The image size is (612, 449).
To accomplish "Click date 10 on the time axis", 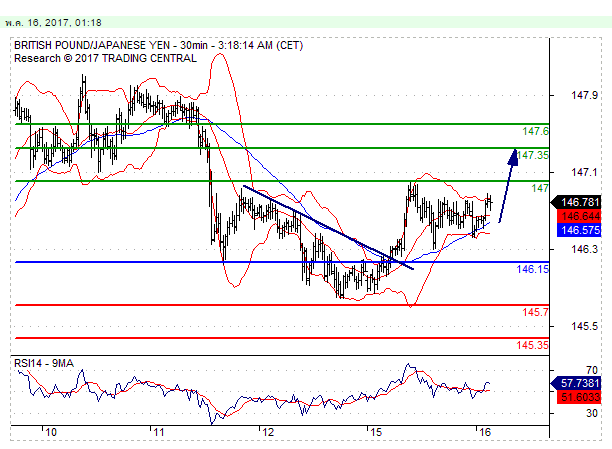I will click(x=51, y=432).
